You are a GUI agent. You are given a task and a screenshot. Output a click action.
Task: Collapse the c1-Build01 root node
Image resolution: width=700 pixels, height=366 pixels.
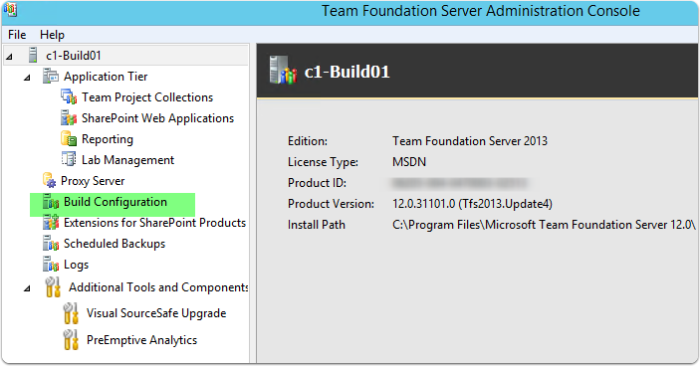(9, 57)
